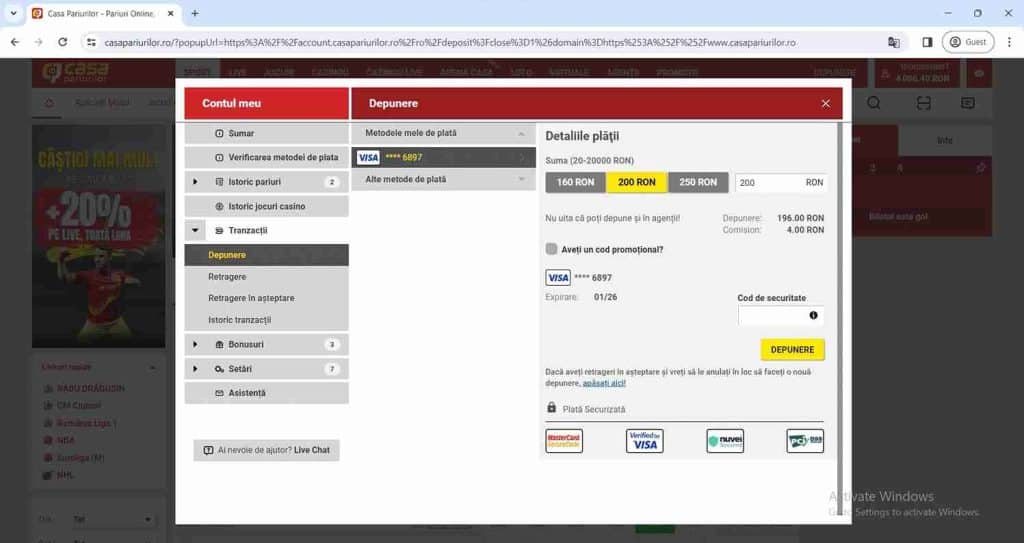The width and height of the screenshot is (1024, 543).
Task: Open the Asistență item
Action: [x=266, y=393]
